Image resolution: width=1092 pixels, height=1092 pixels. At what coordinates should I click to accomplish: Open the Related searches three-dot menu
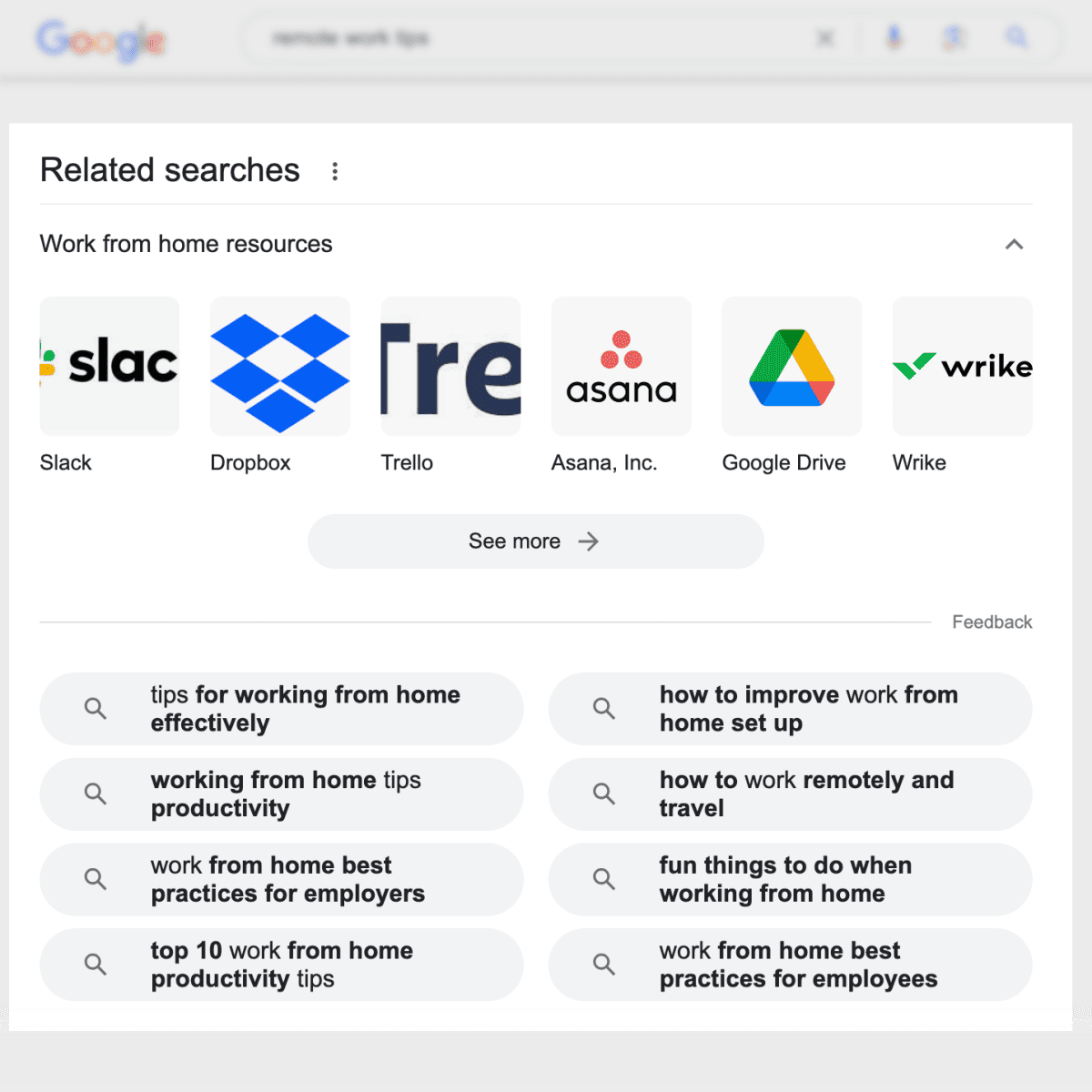(335, 171)
